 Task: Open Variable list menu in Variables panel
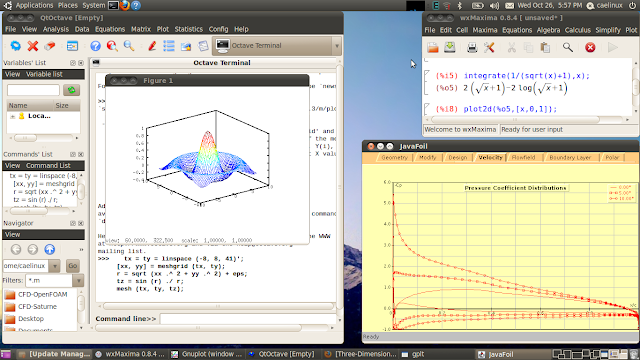click(x=44, y=74)
